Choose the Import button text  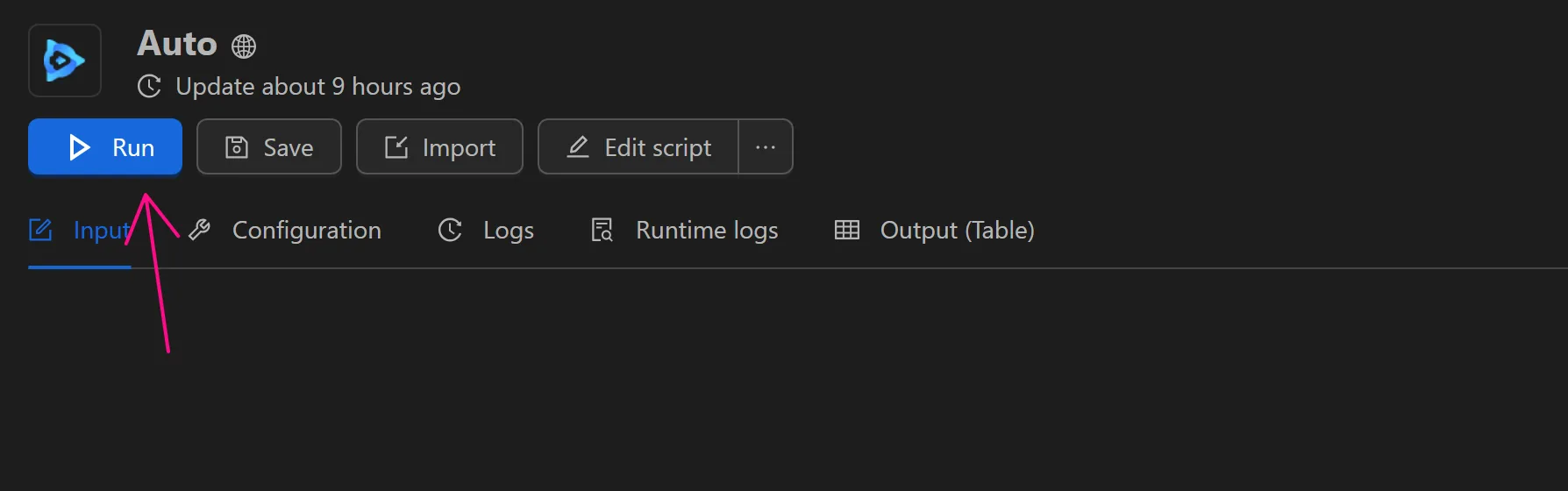coord(459,147)
